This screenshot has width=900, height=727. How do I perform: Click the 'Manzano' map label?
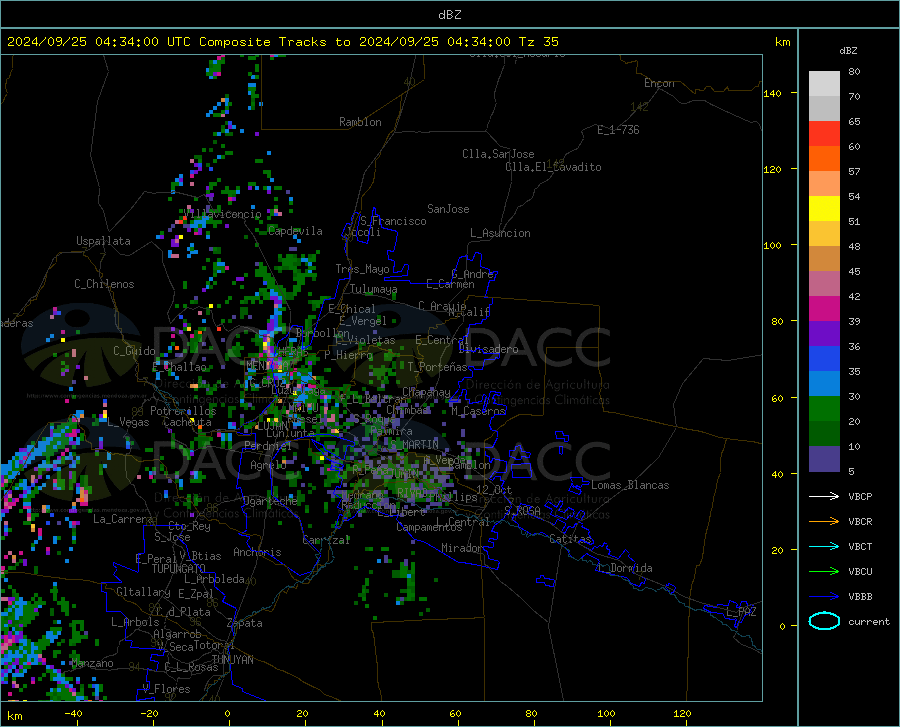(x=92, y=663)
